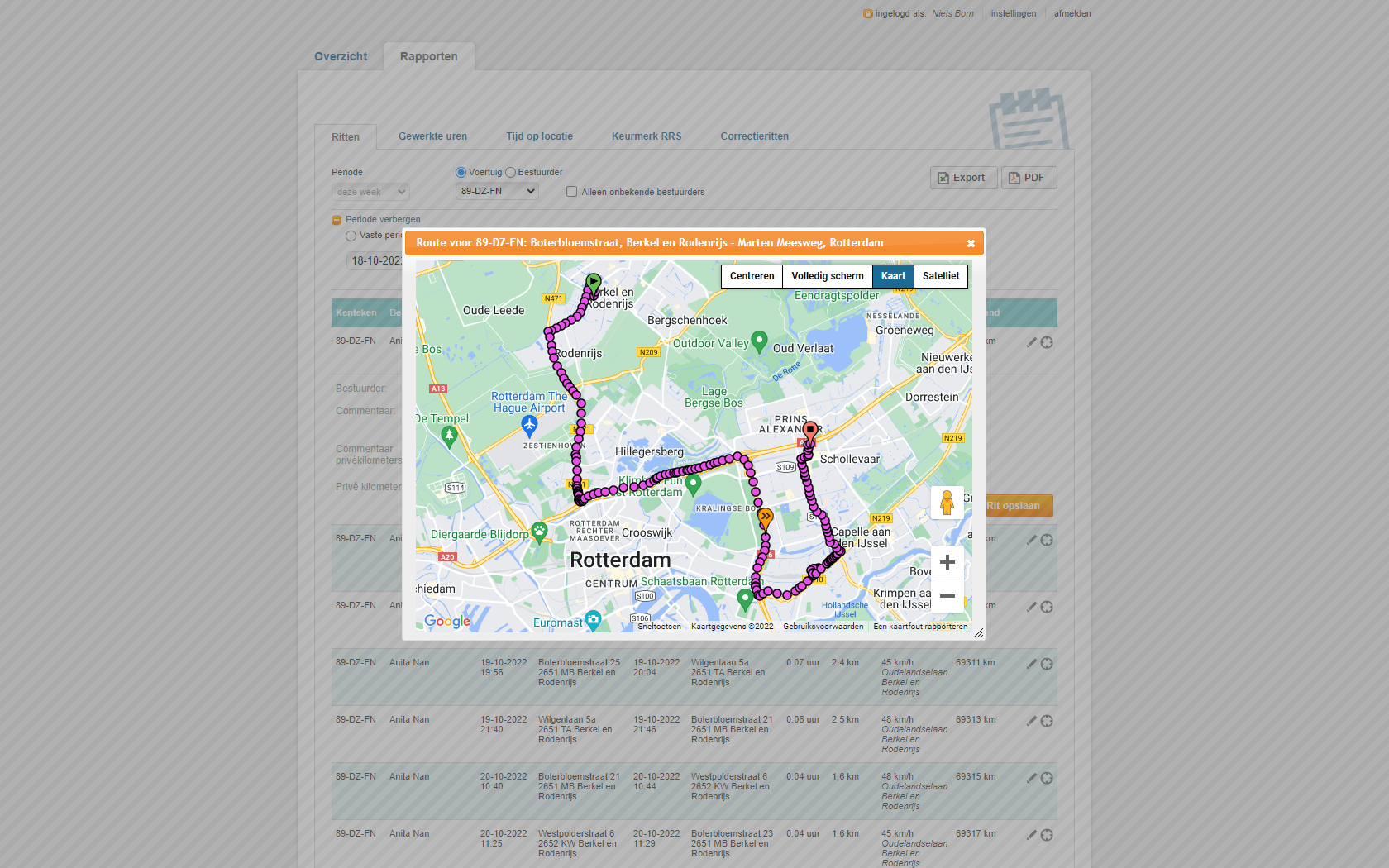Zoom out the map with minus button

click(947, 596)
